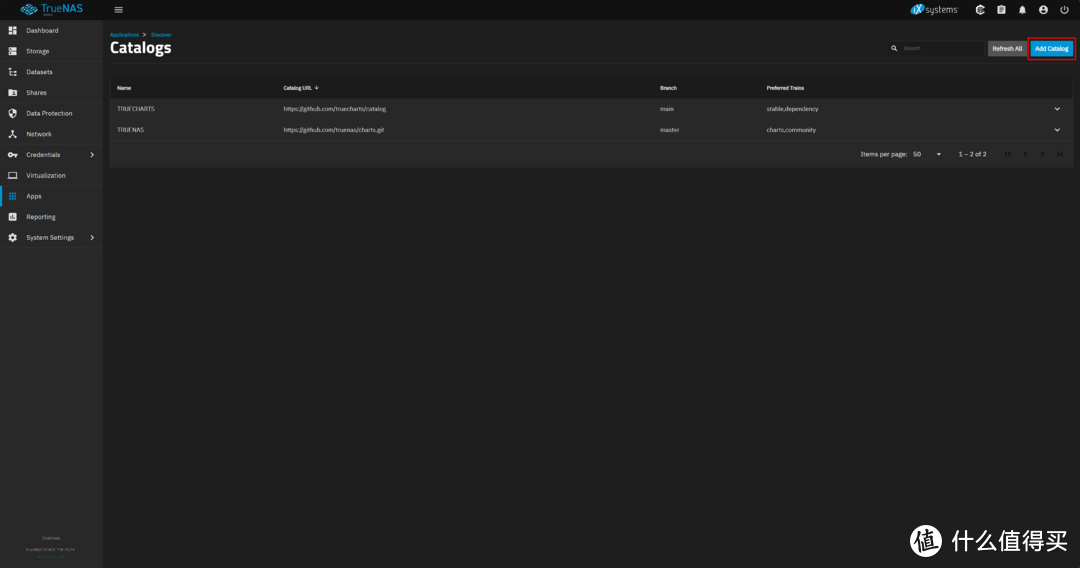Go to previous page of table
Image resolution: width=1080 pixels, height=568 pixels.
tap(1025, 154)
